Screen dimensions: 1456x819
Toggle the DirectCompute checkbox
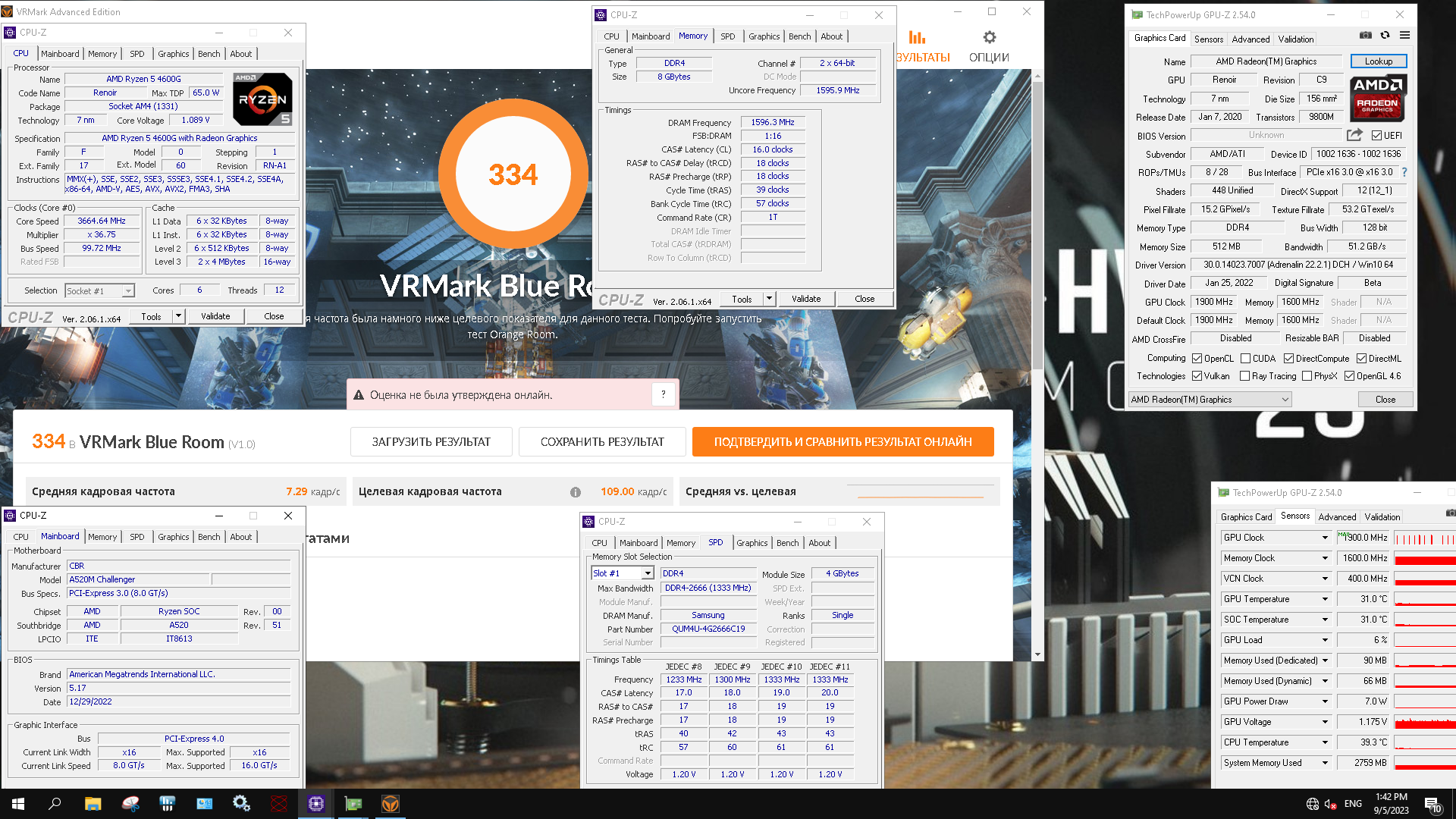point(1288,359)
